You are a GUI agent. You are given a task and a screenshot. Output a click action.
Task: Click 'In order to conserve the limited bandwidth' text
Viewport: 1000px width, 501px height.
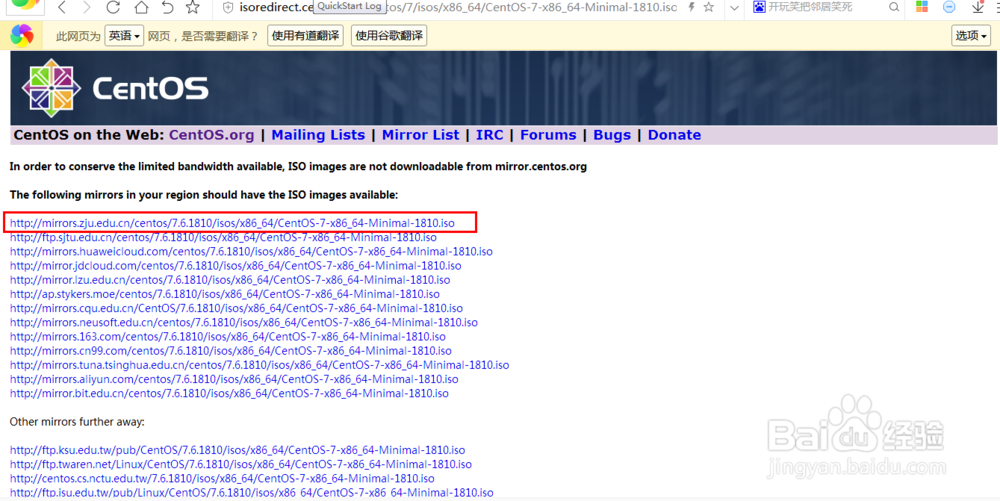298,167
